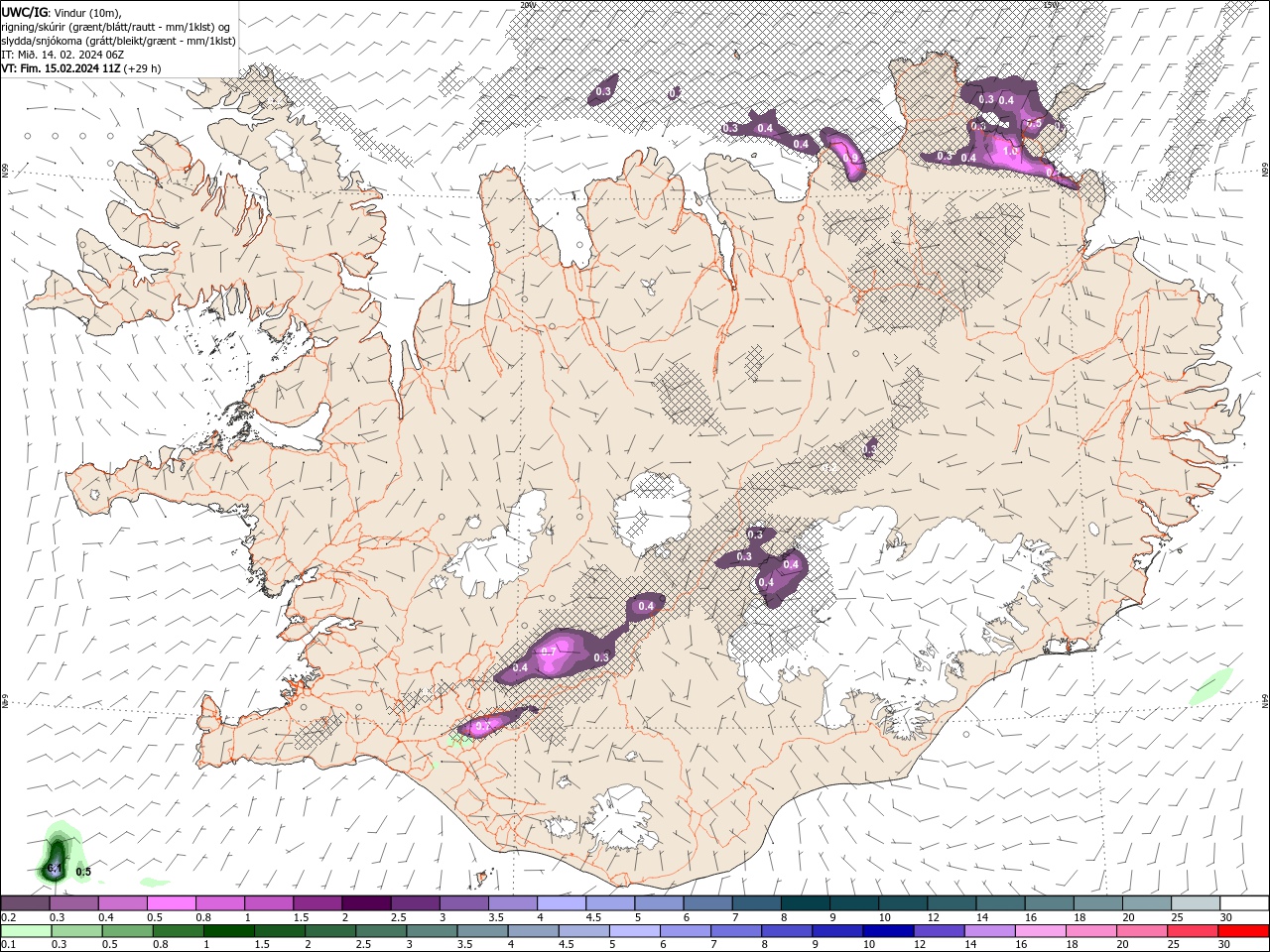The width and height of the screenshot is (1270, 952).
Task: Select the dark teal swatch labeled 8 in upper legend row
Action: coord(806,903)
